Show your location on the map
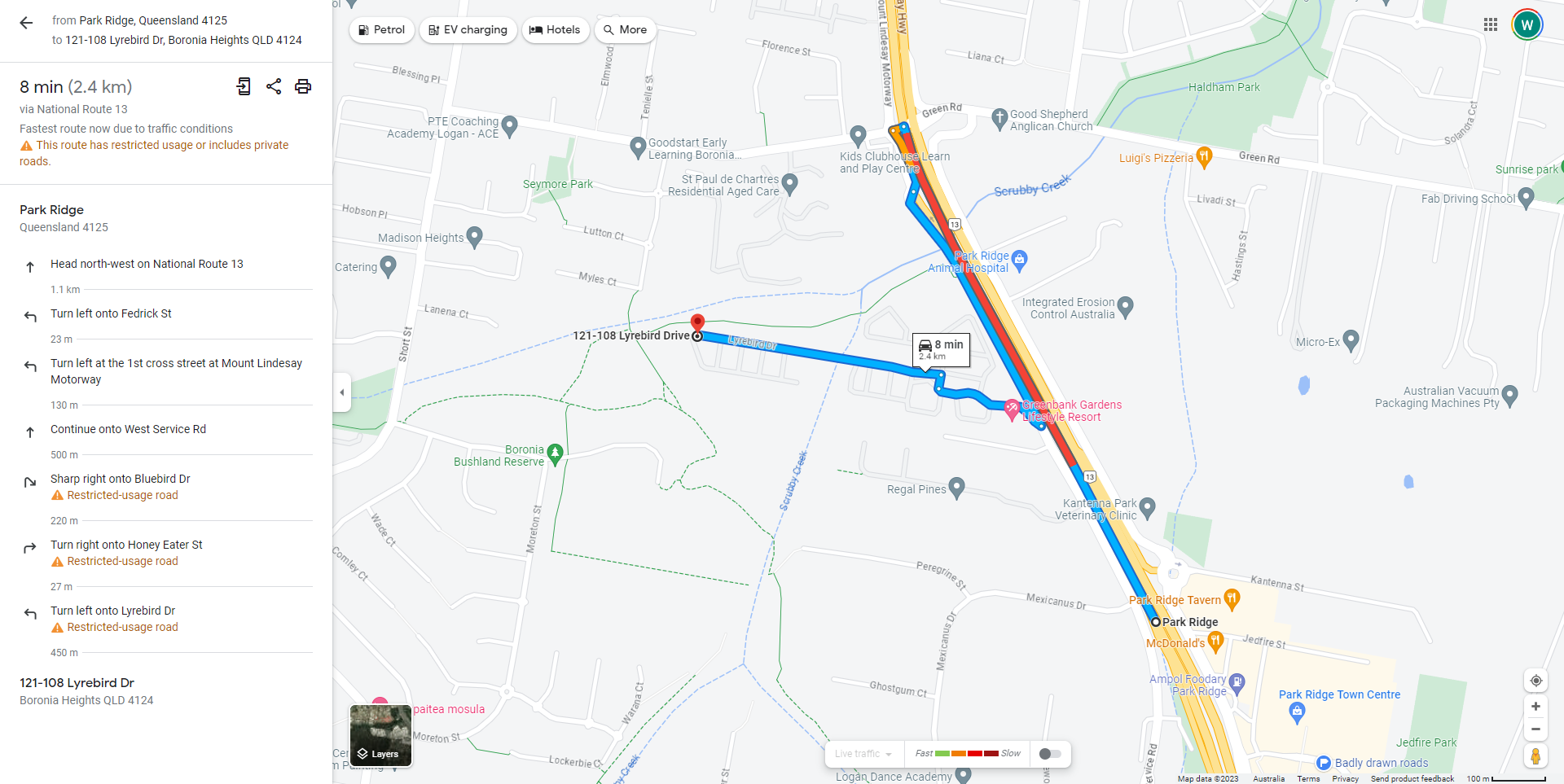The height and width of the screenshot is (784, 1564). [1535, 681]
